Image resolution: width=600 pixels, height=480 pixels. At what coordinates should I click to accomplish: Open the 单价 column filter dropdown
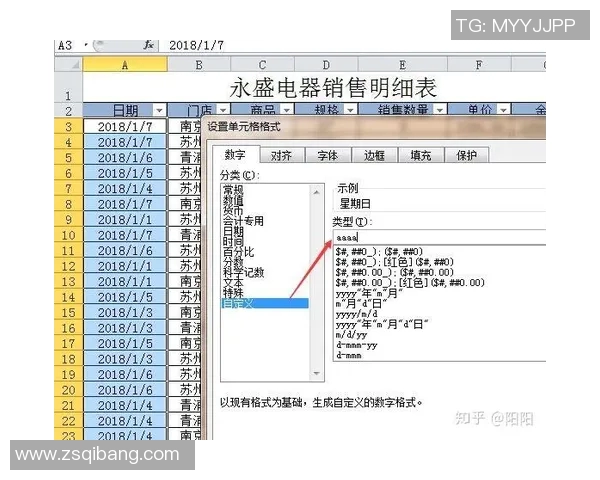(504, 111)
